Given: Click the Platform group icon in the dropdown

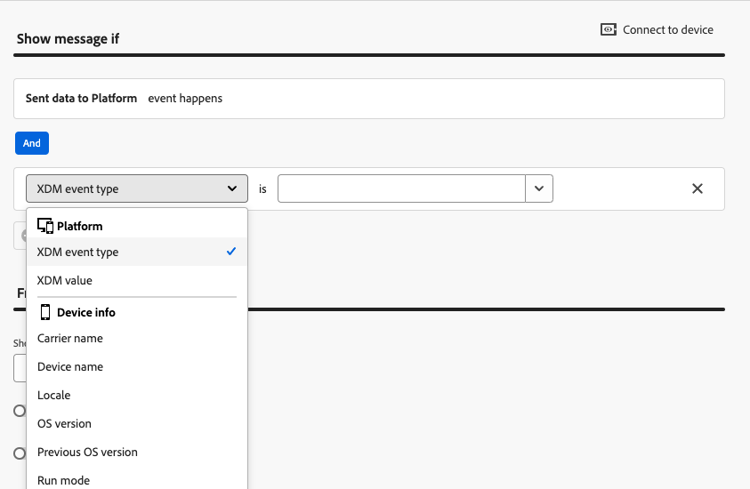Looking at the screenshot, I should [45, 226].
